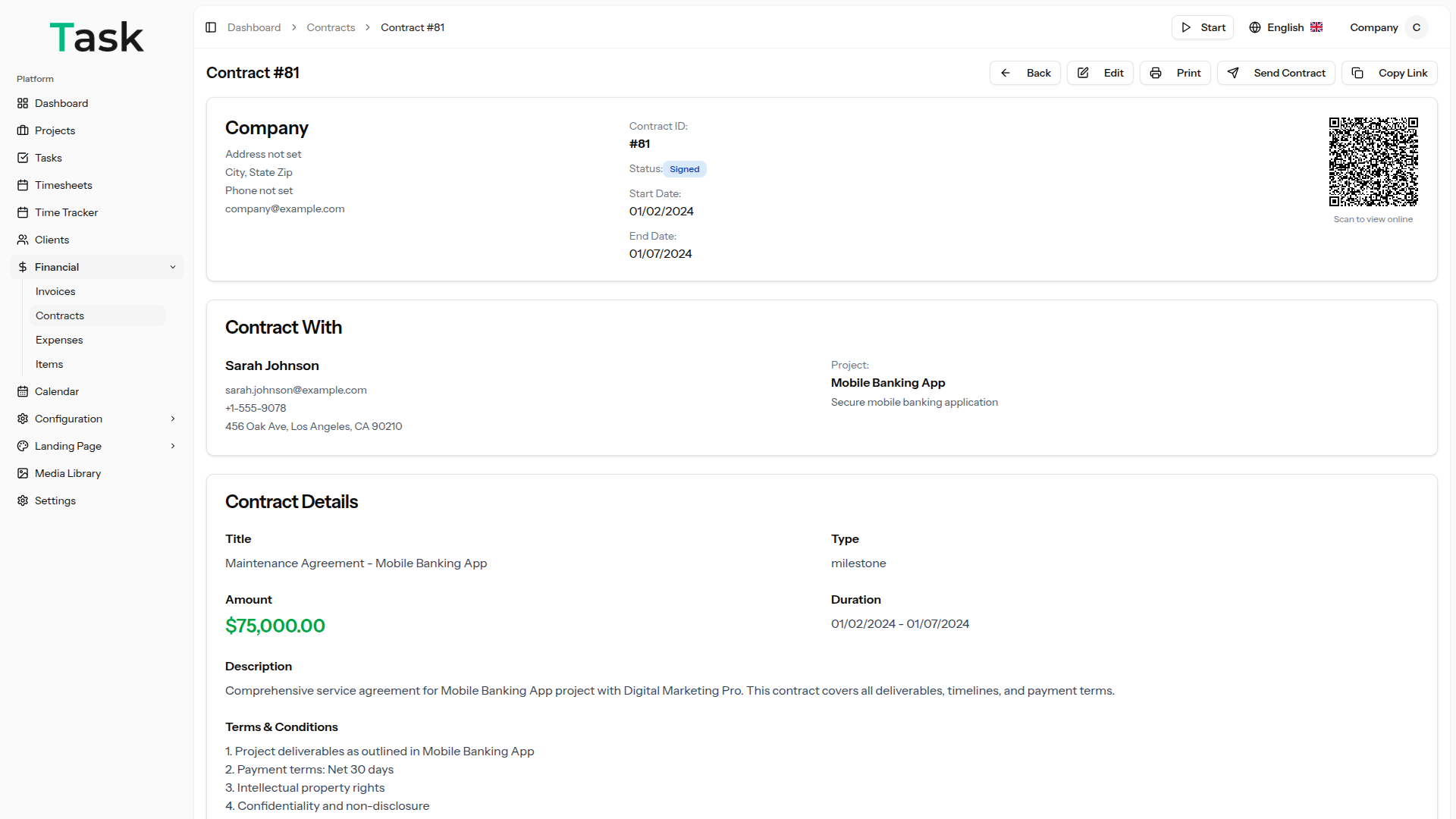
Task: Click the Tasks checkbox icon in sidebar
Action: point(23,158)
